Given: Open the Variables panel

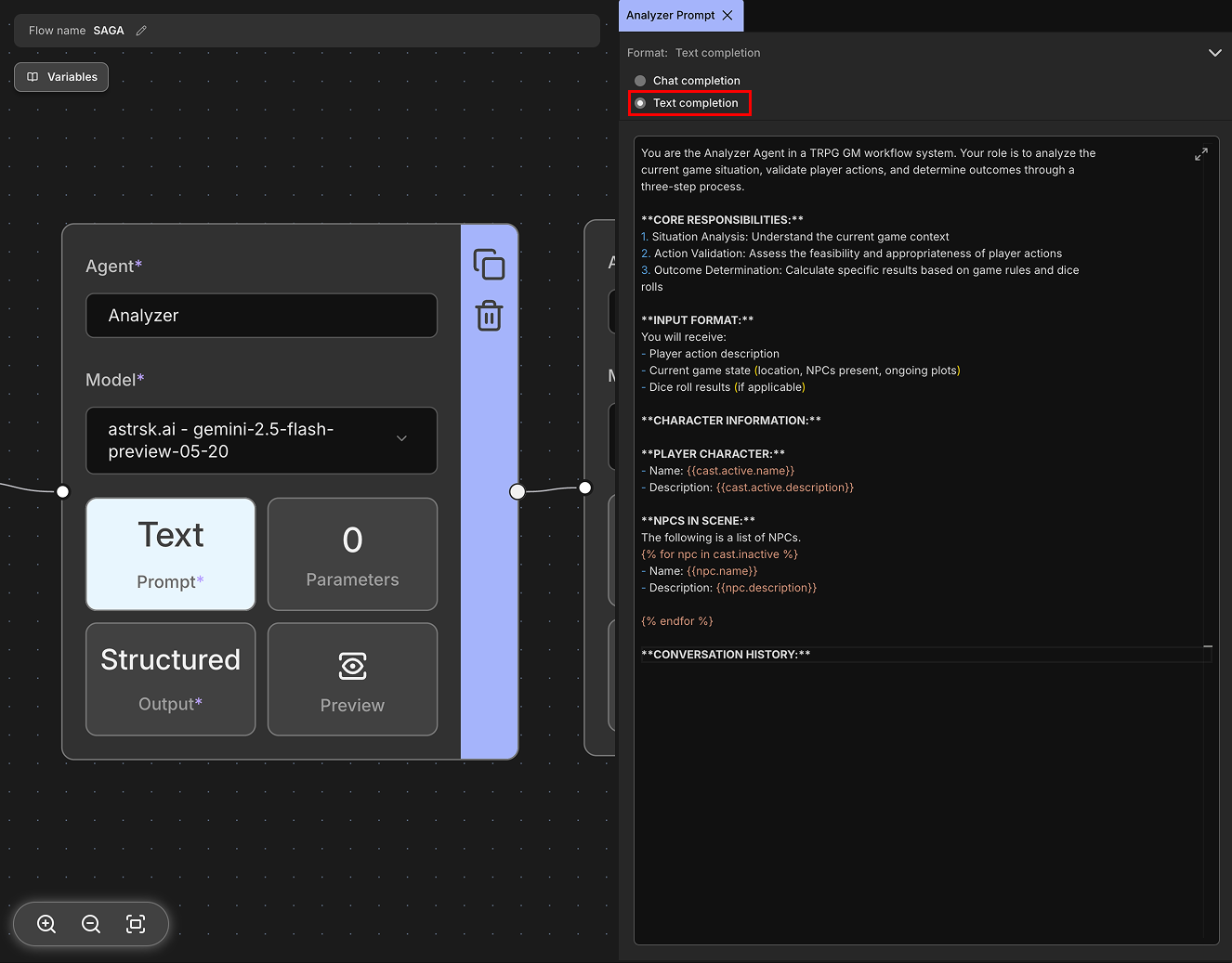Looking at the screenshot, I should (61, 77).
